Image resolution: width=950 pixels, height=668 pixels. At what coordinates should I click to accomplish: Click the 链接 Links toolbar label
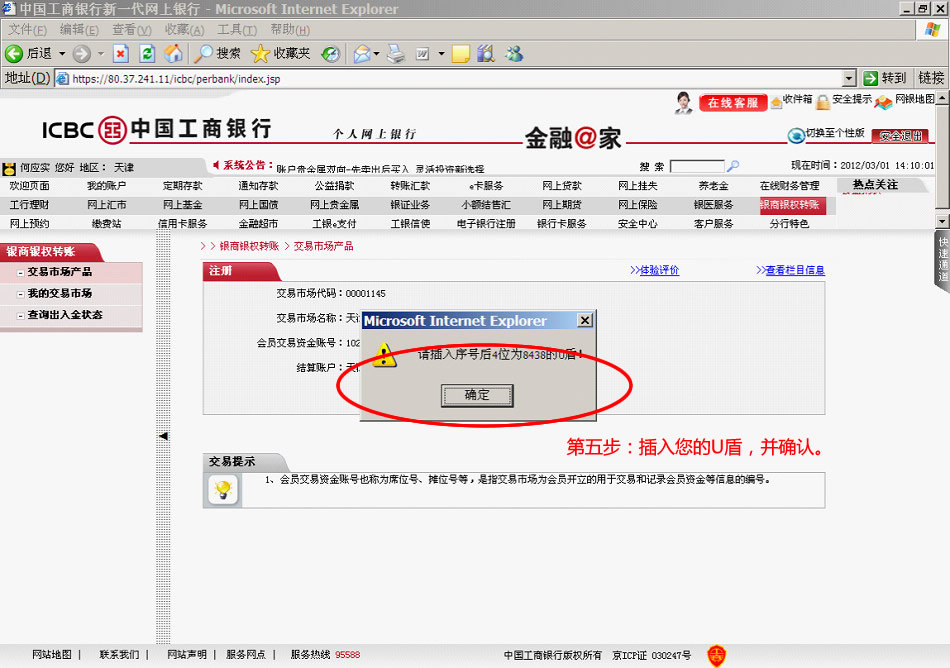(931, 78)
